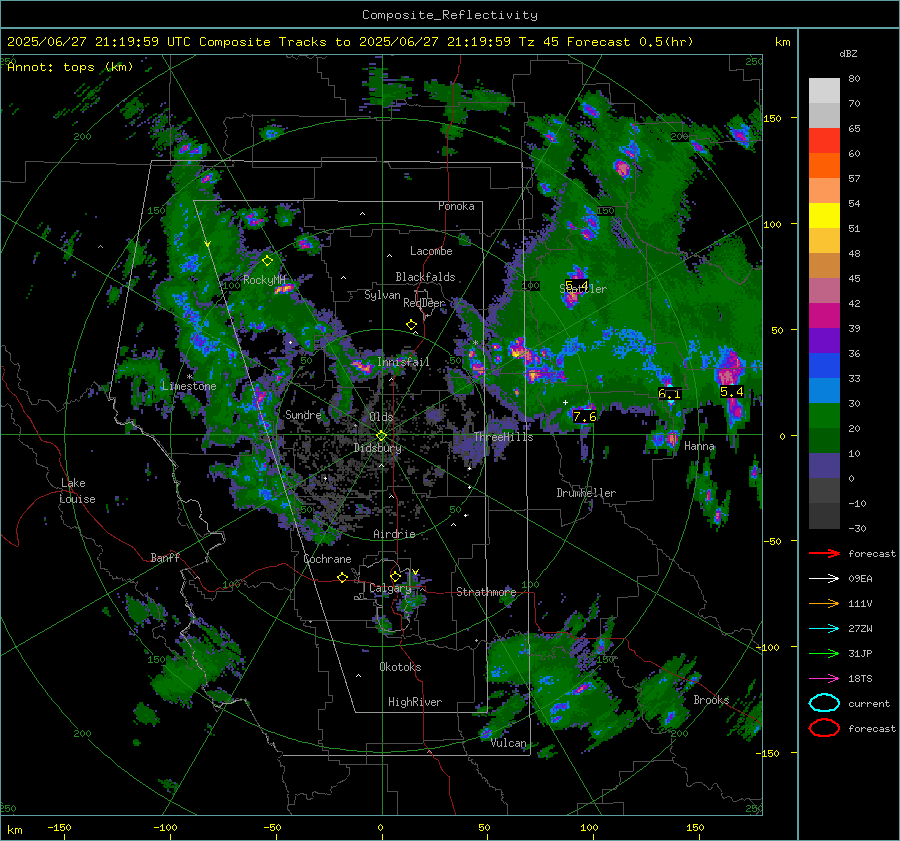Click the 'Annot: tops (km)' annotation text
The width and height of the screenshot is (900, 841).
tap(70, 67)
